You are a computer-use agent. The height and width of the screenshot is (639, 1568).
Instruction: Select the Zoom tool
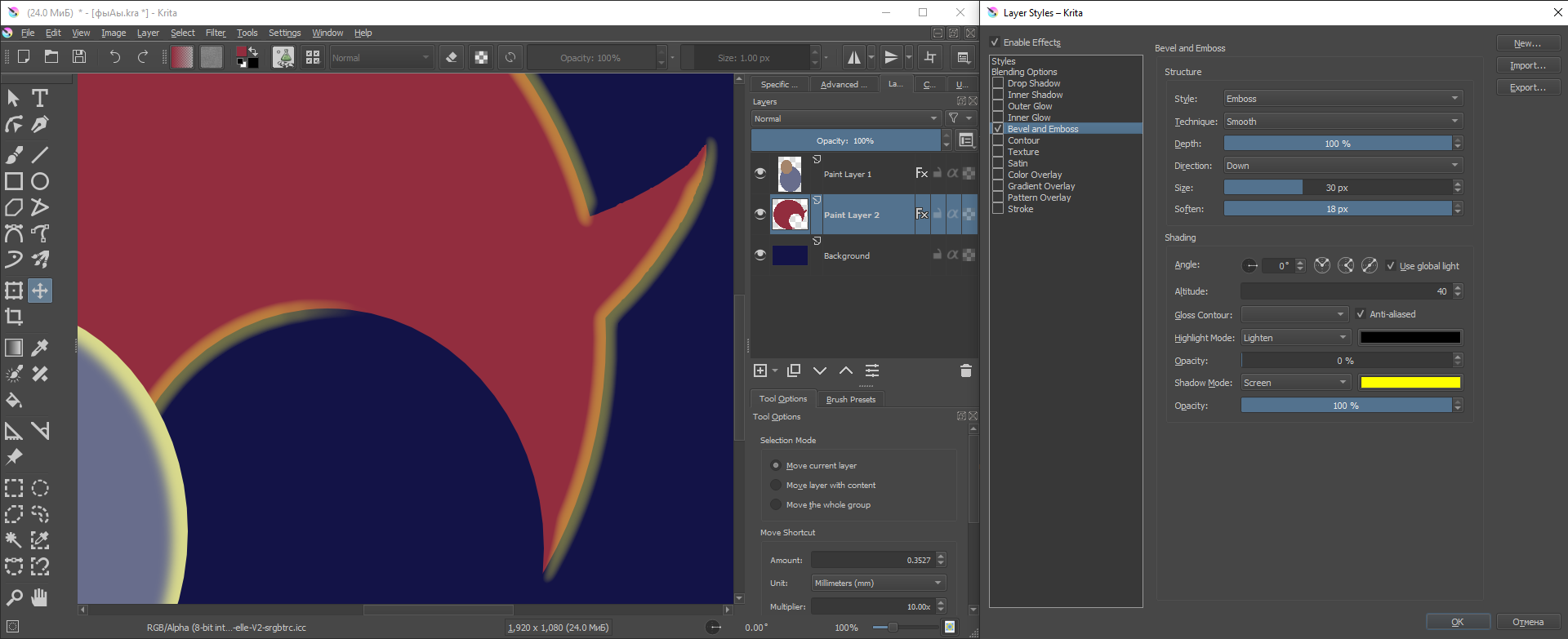point(14,597)
